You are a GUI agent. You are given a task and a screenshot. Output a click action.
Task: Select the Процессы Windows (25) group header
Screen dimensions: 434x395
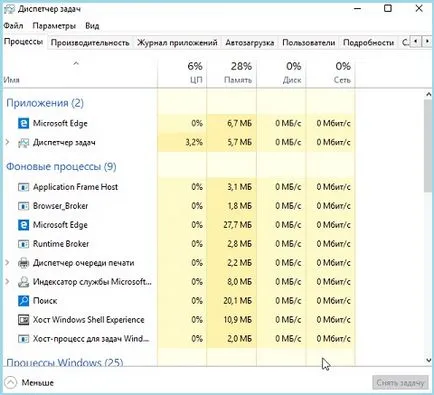click(65, 362)
